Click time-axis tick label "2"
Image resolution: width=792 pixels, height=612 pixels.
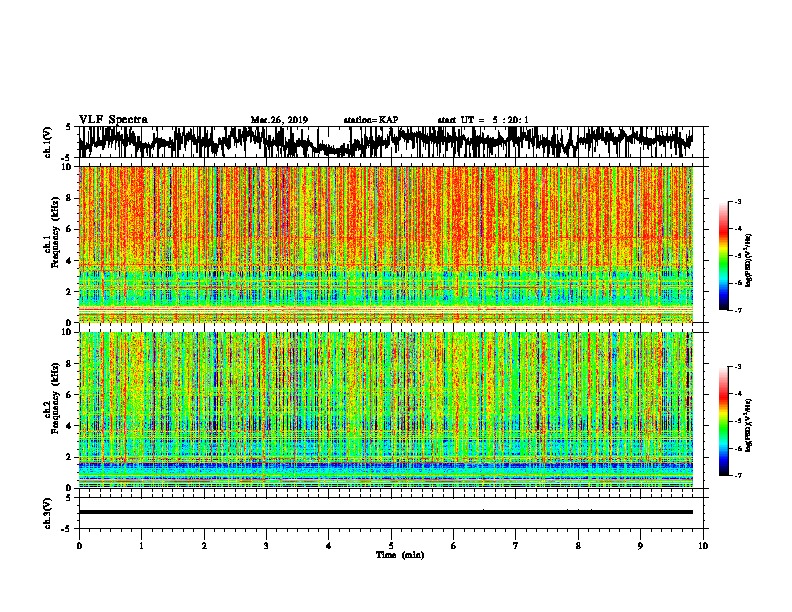[x=204, y=546]
